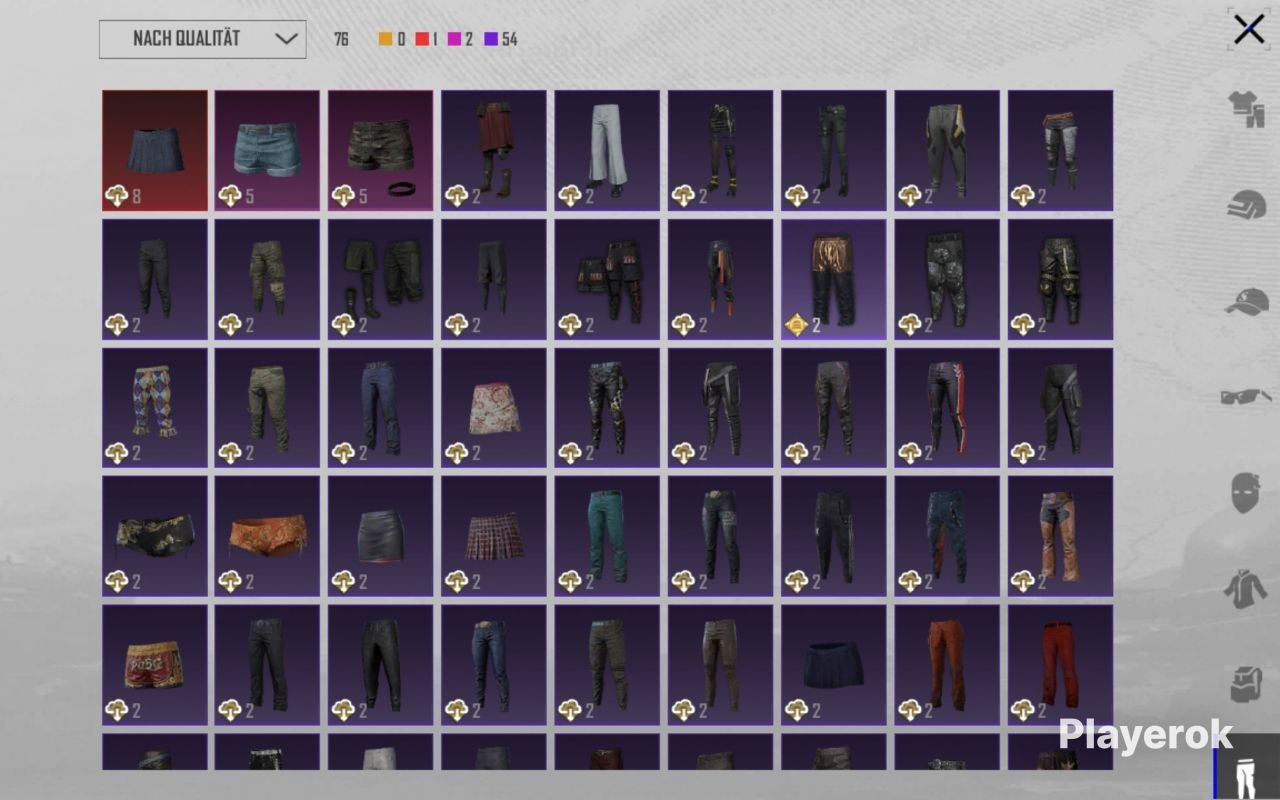Open the helmet category in sidebar
This screenshot has height=800, width=1280.
(1246, 204)
